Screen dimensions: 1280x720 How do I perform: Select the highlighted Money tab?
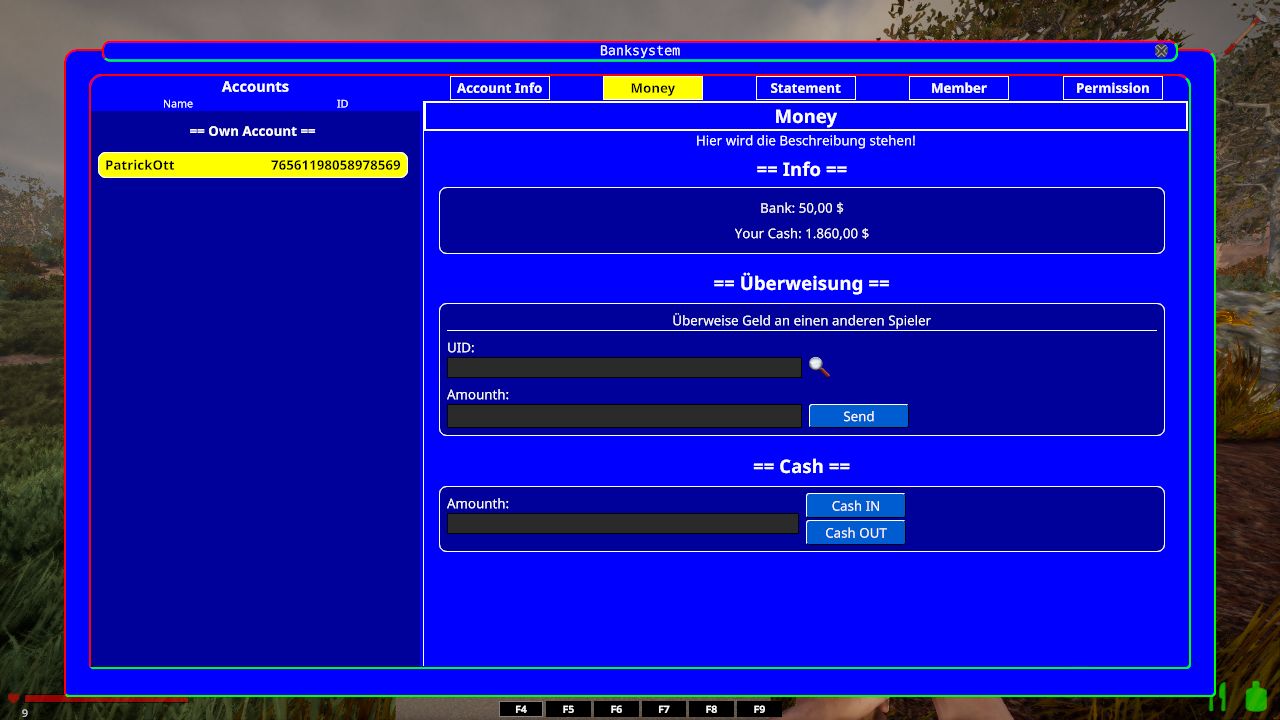tap(652, 88)
